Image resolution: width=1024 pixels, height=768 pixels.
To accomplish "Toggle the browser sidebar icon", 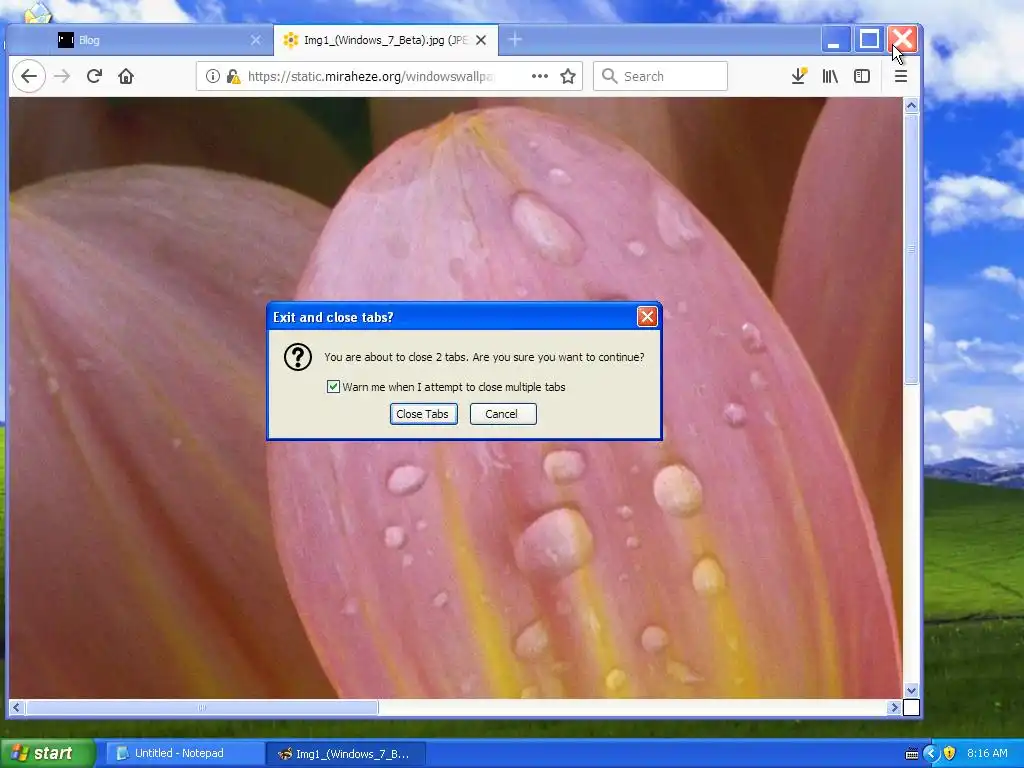I will 862,76.
